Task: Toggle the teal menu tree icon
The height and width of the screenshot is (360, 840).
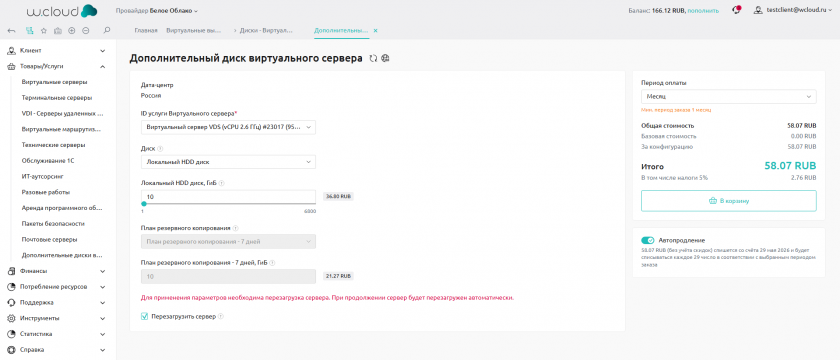Action: pyautogui.click(x=31, y=31)
